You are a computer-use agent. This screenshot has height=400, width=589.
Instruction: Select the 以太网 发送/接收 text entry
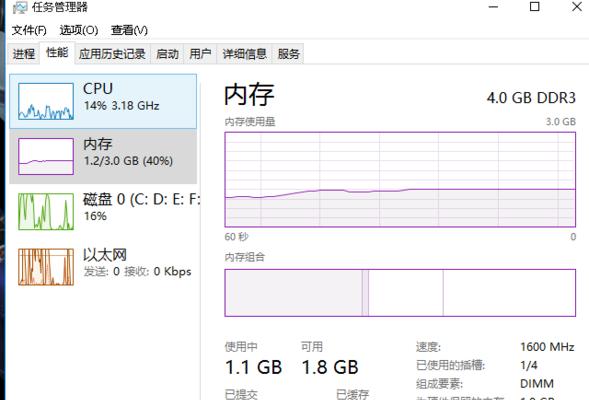(x=137, y=271)
